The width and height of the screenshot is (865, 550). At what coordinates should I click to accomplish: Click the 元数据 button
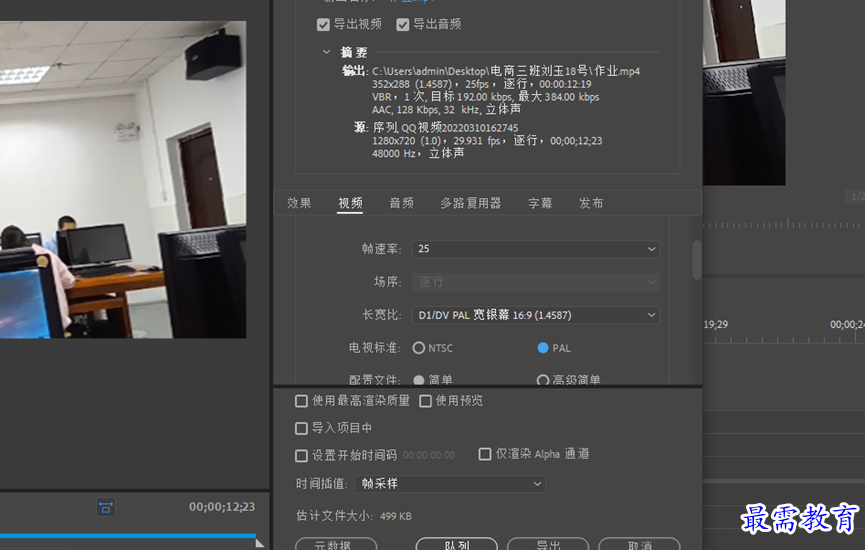[x=336, y=544]
